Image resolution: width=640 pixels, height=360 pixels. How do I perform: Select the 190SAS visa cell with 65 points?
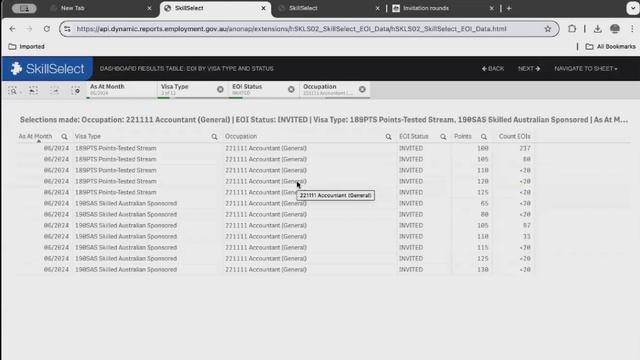tap(126, 203)
